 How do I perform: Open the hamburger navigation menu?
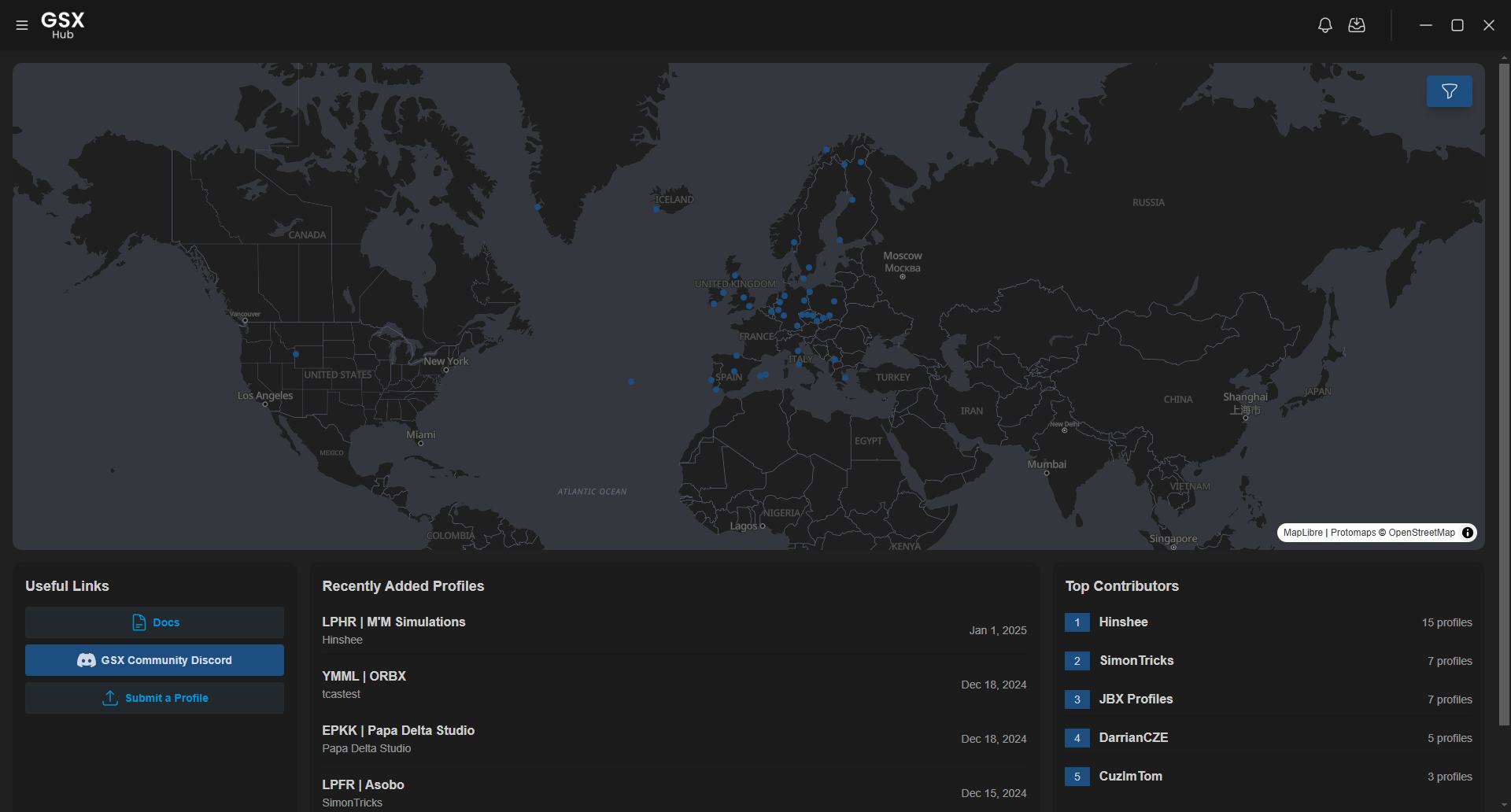click(x=22, y=25)
